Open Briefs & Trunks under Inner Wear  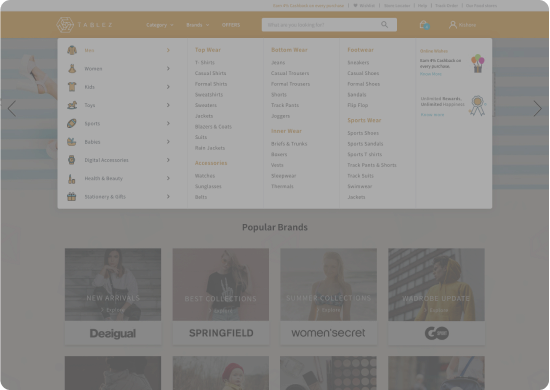coord(289,144)
